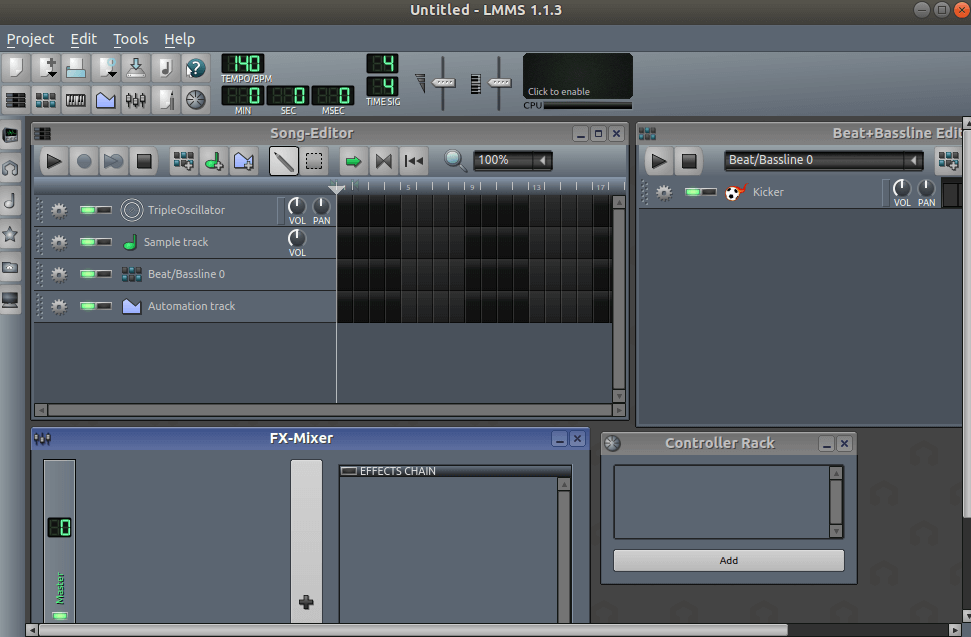The height and width of the screenshot is (637, 971).
Task: Play the beat in Beat+Bassline Editor
Action: tap(659, 162)
